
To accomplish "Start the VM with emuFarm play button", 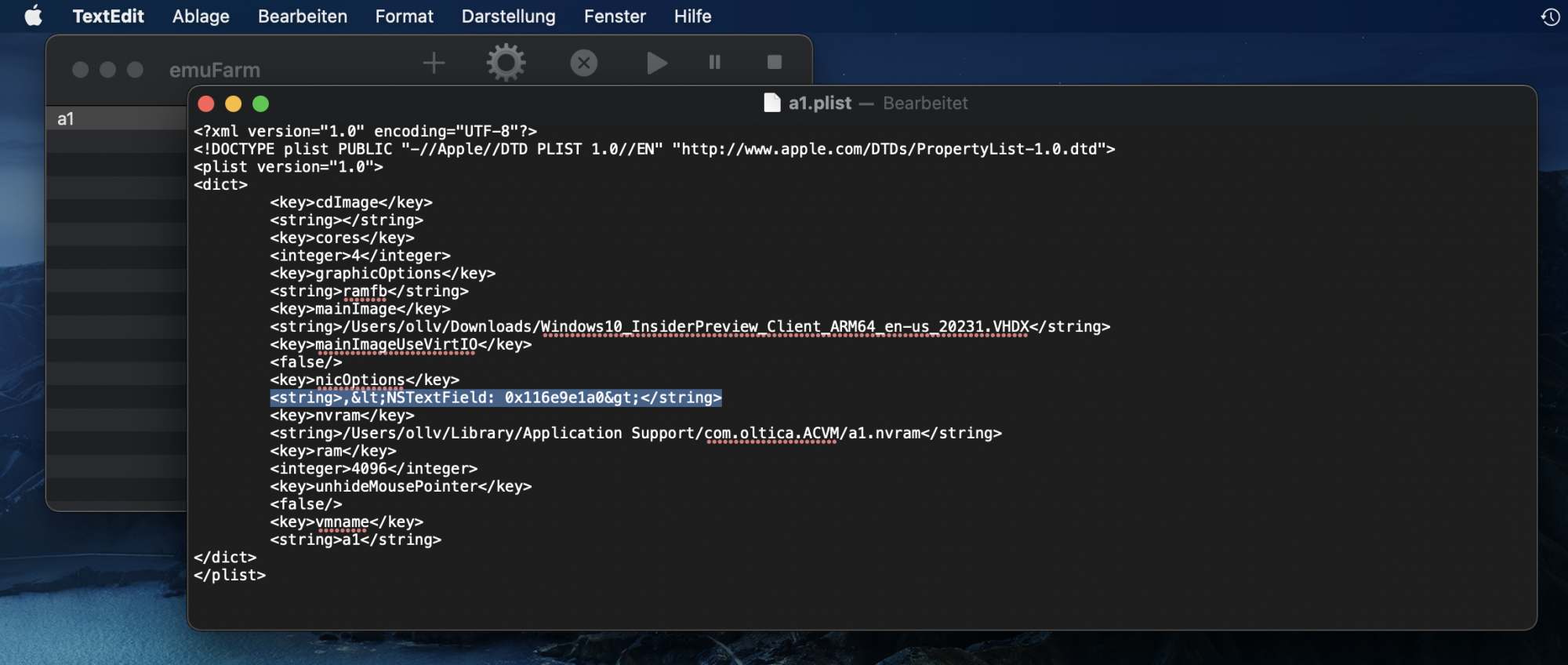I will [657, 63].
